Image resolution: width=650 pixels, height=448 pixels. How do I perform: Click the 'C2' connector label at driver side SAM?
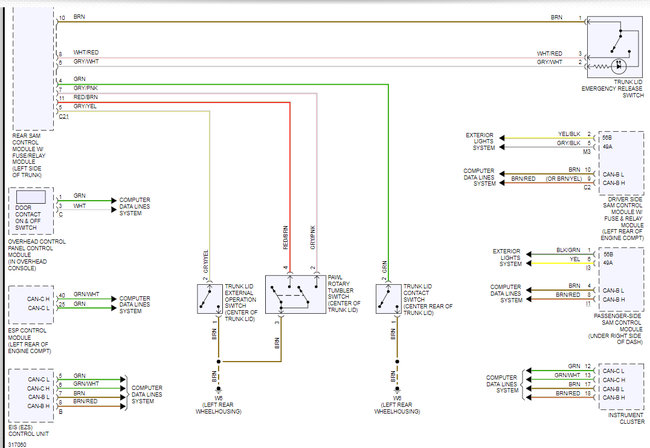587,188
